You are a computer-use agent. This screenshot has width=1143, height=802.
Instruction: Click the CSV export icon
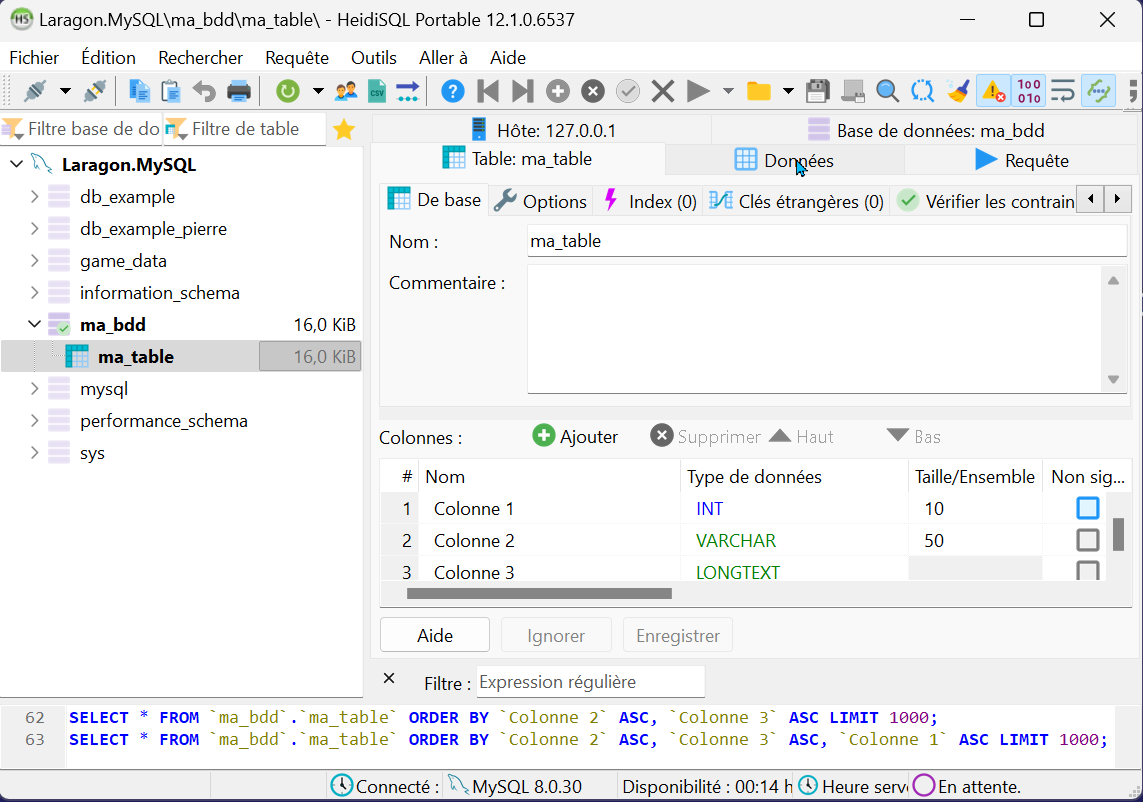pyautogui.click(x=377, y=92)
